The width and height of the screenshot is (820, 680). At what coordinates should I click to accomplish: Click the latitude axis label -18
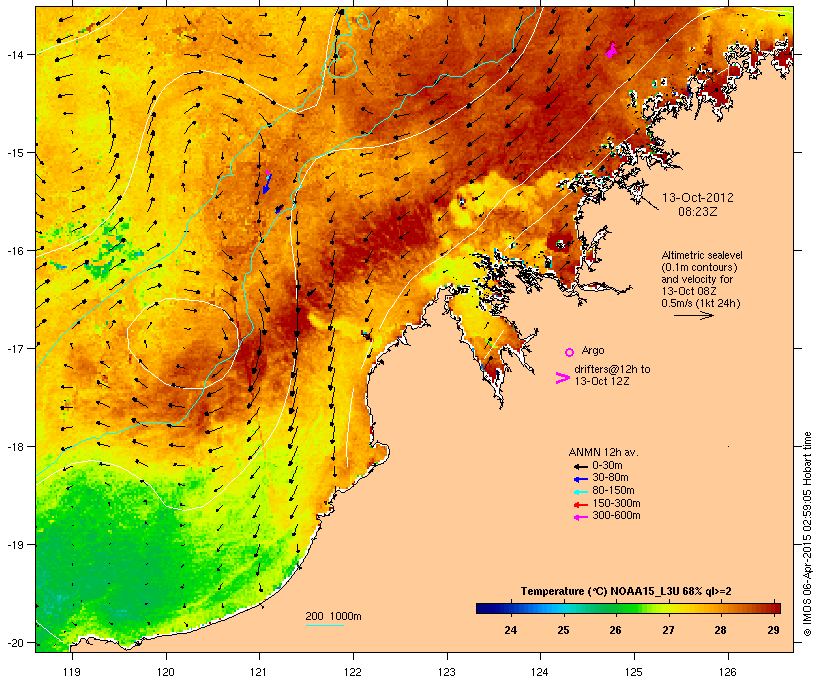click(x=14, y=447)
